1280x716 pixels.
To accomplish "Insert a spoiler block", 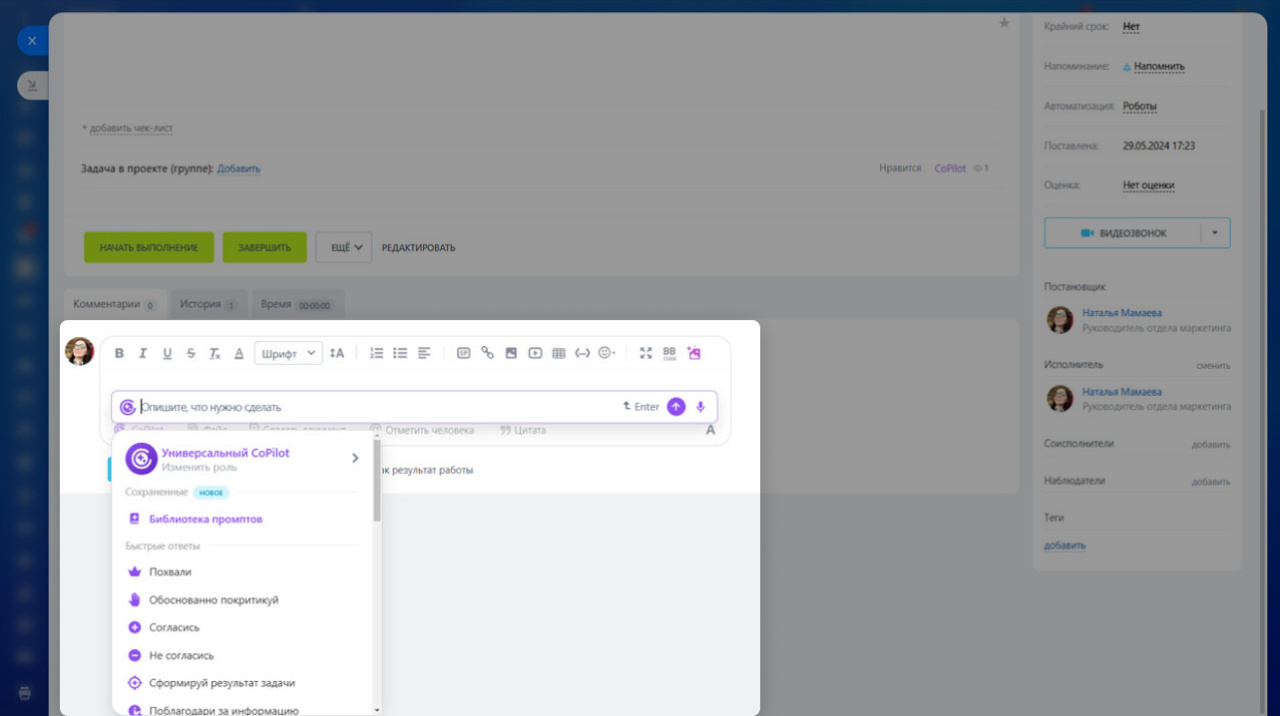I will click(x=464, y=353).
